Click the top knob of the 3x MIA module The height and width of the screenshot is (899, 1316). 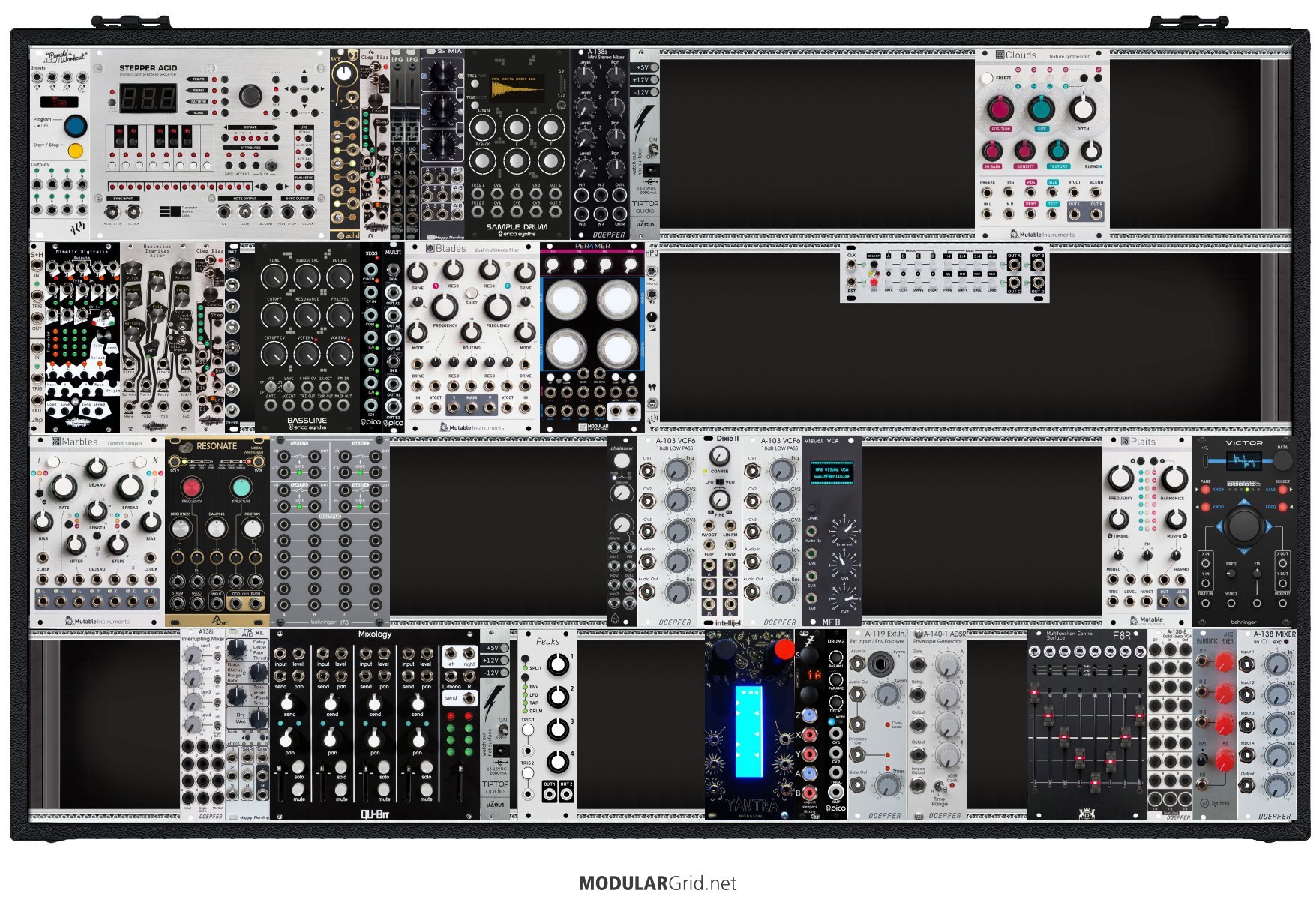[442, 73]
